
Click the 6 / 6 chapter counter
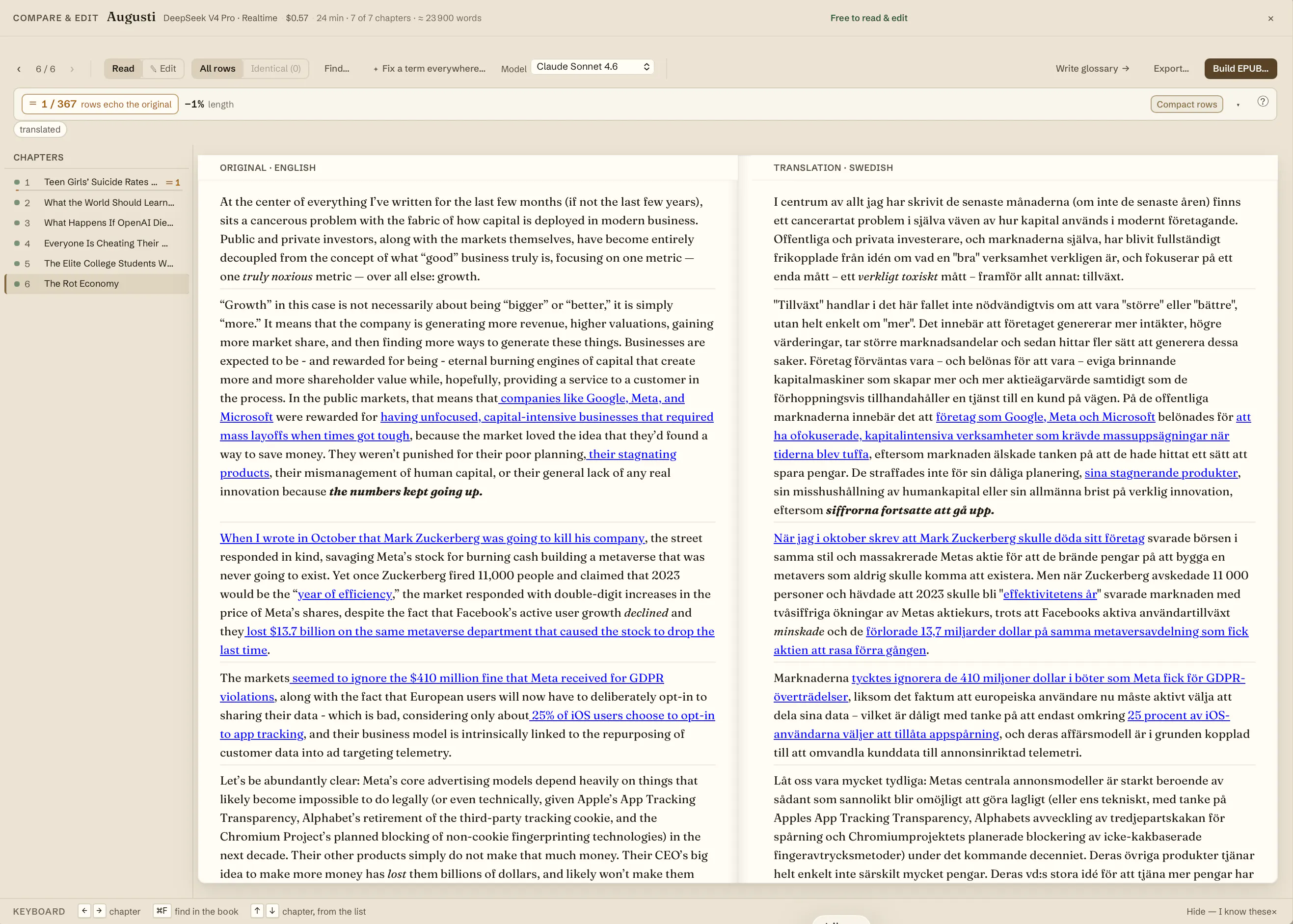46,69
